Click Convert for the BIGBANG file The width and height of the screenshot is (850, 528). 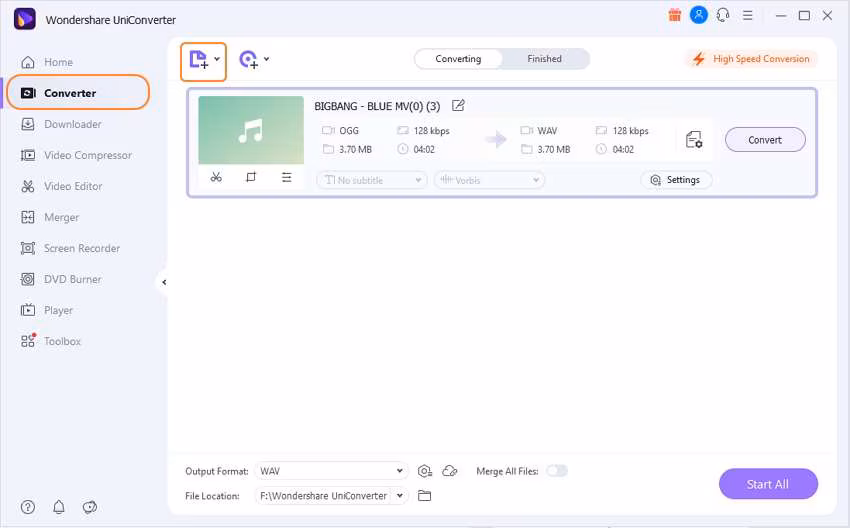[x=765, y=140]
